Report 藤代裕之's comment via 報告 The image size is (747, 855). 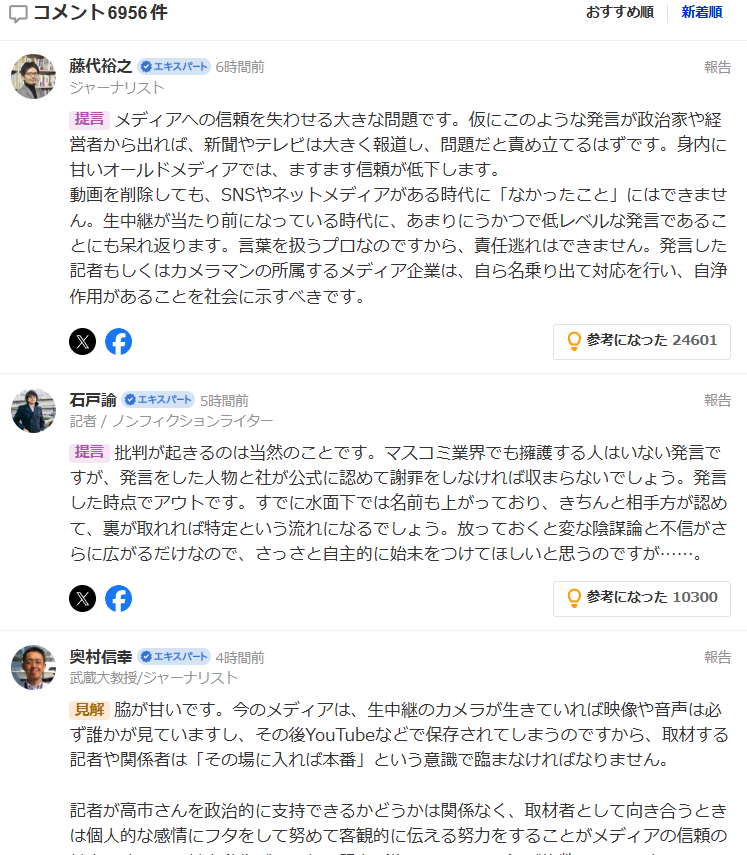717,67
